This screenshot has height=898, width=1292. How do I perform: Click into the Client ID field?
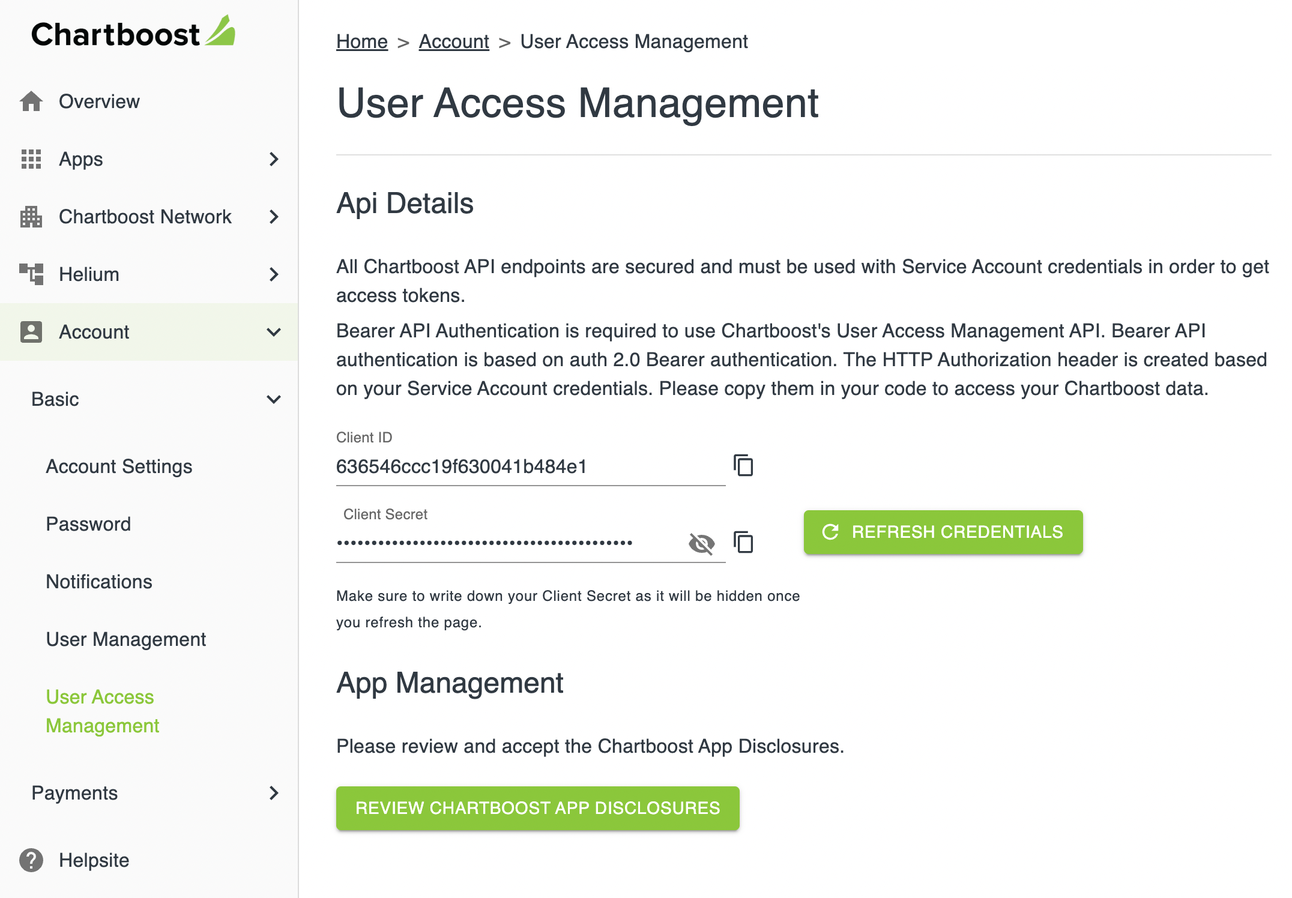pos(530,466)
